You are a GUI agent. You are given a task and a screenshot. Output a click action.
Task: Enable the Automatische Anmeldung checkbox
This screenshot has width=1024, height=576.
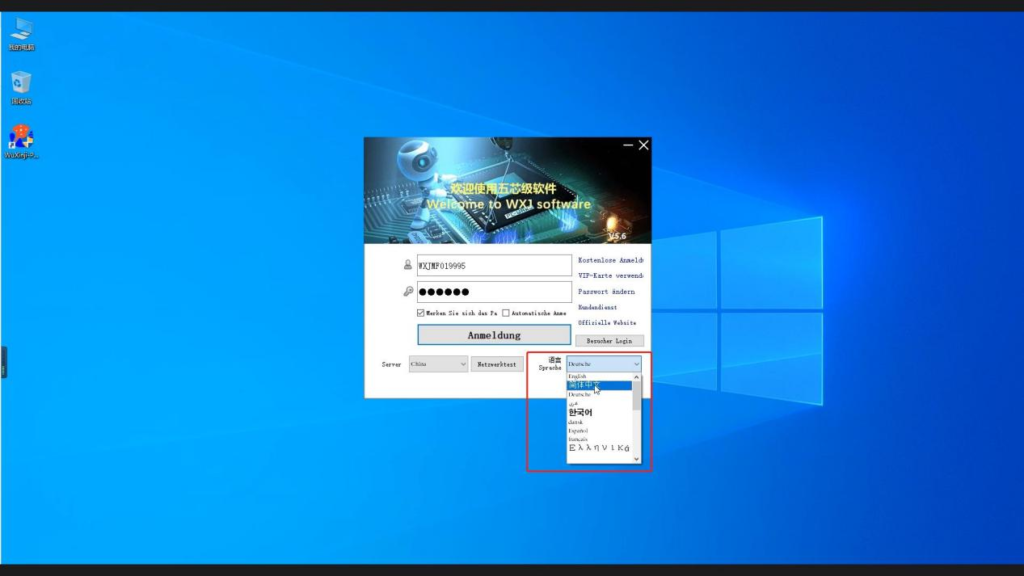505,313
